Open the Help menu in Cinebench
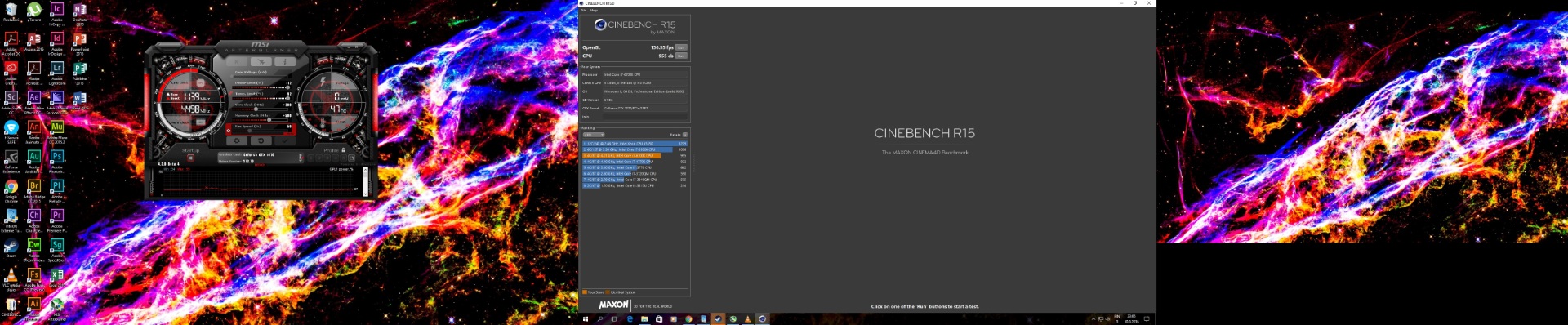The height and width of the screenshot is (325, 1568). (x=594, y=11)
